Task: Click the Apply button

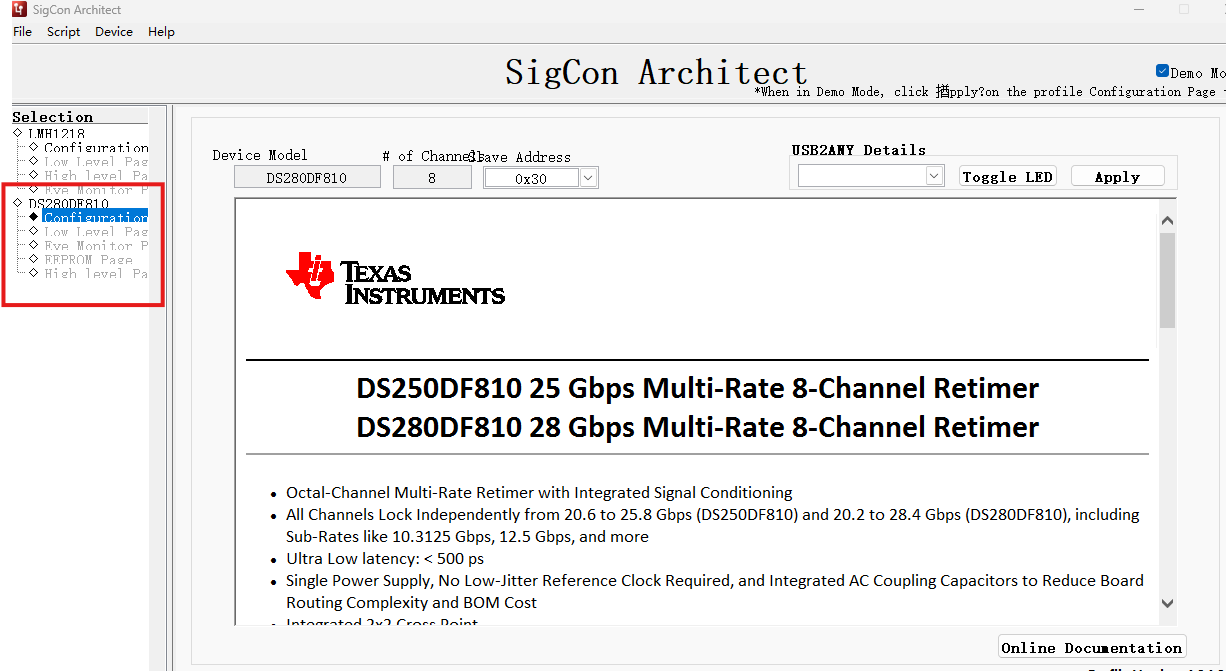Action: pos(1117,176)
